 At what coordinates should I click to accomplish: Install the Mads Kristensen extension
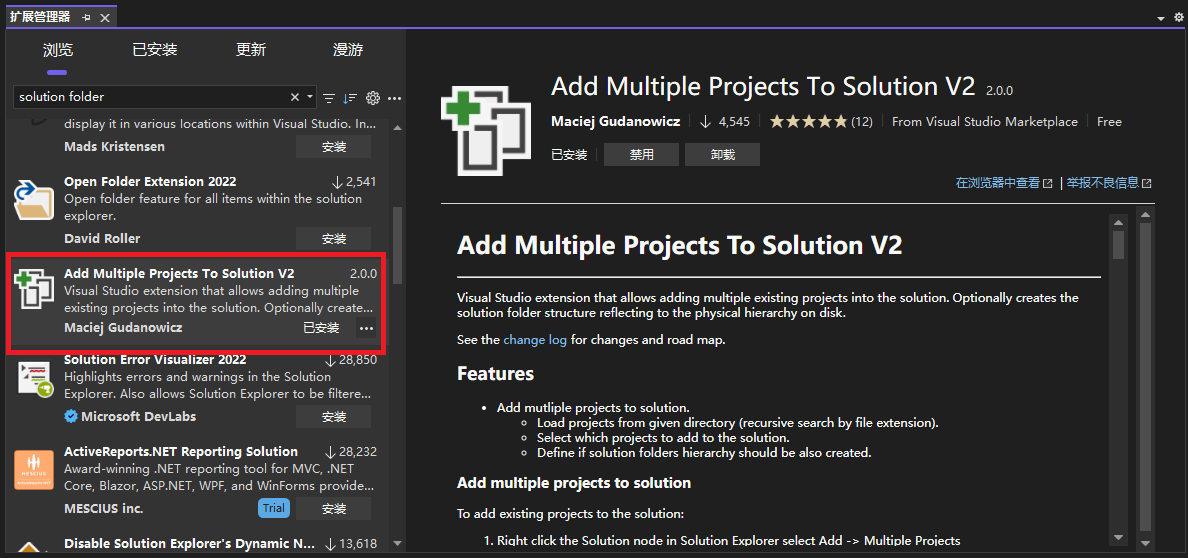(333, 146)
